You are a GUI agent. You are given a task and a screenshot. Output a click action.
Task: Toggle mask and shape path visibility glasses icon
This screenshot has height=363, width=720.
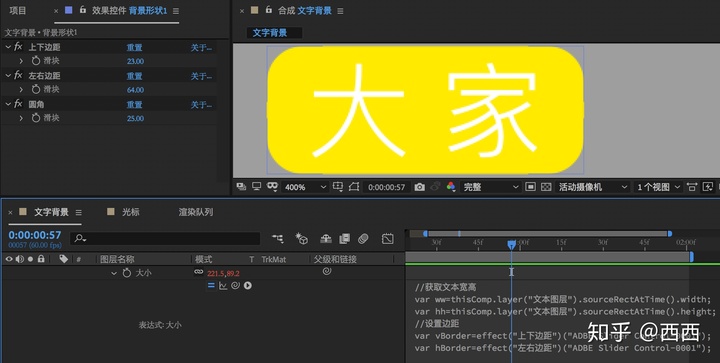272,186
